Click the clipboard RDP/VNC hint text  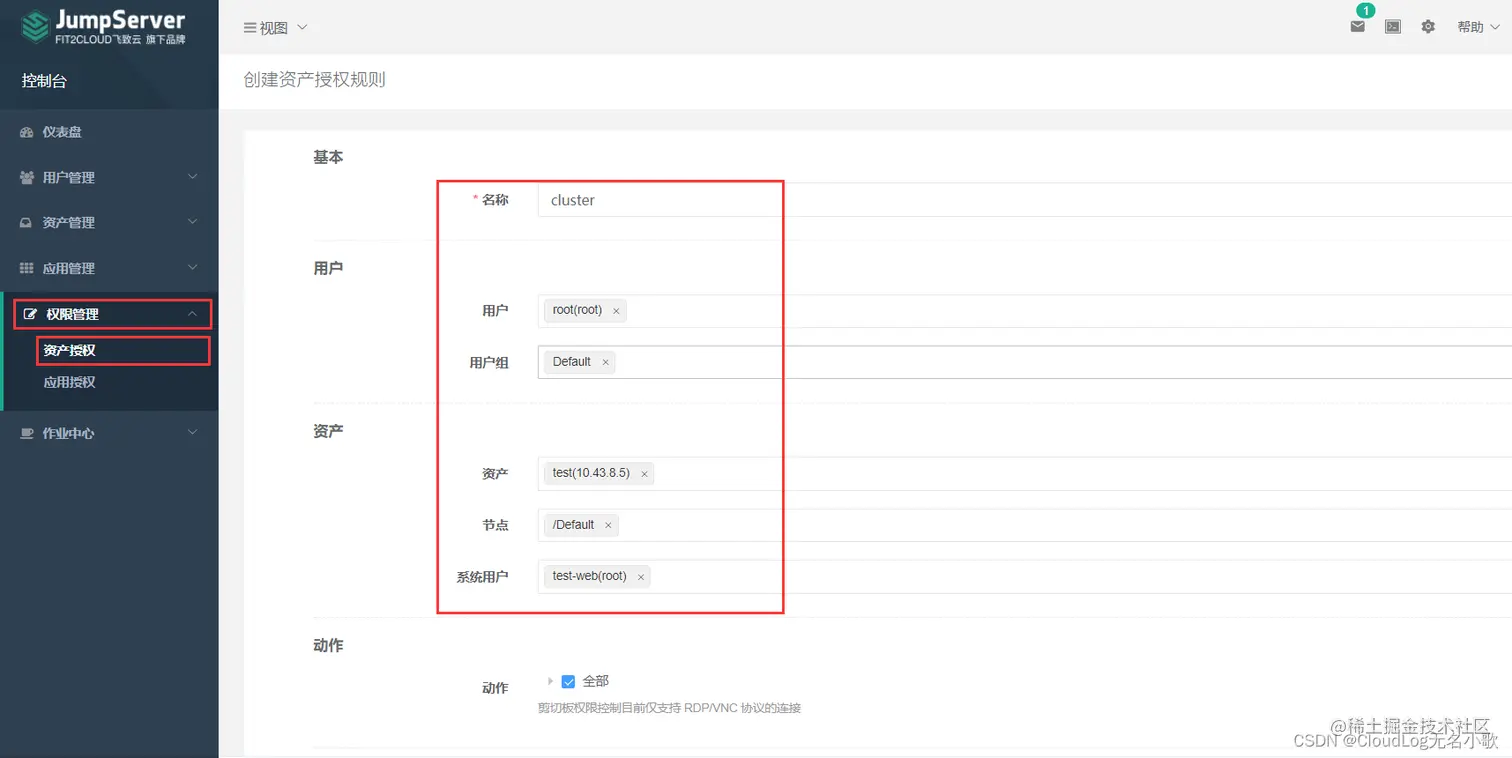pos(669,708)
